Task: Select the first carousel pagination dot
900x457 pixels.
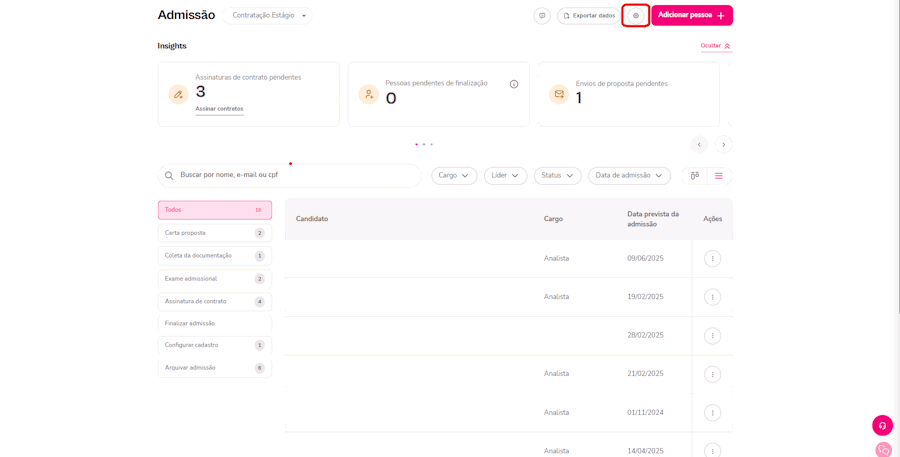Action: click(x=416, y=145)
